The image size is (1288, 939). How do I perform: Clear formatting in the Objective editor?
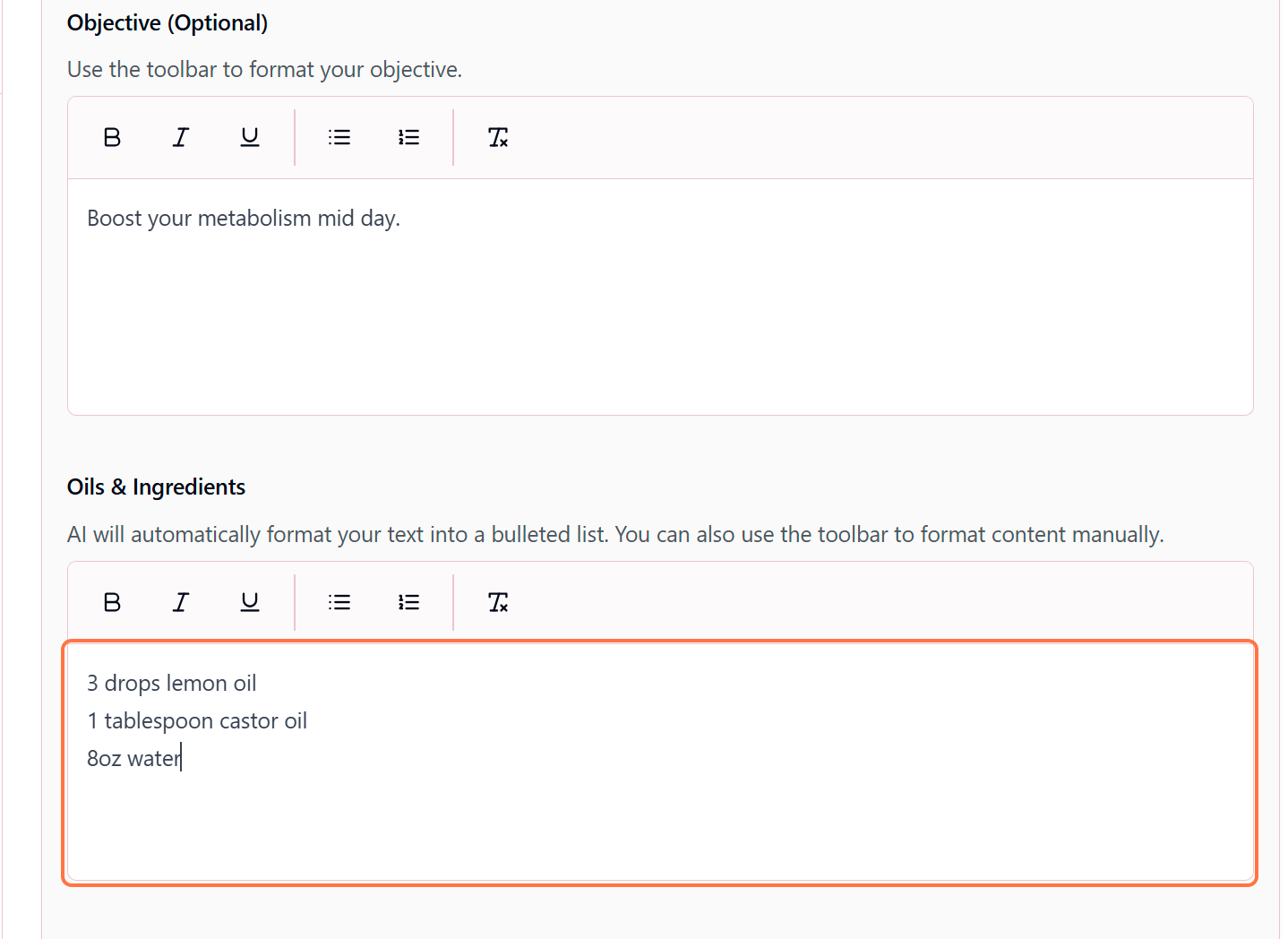point(498,137)
